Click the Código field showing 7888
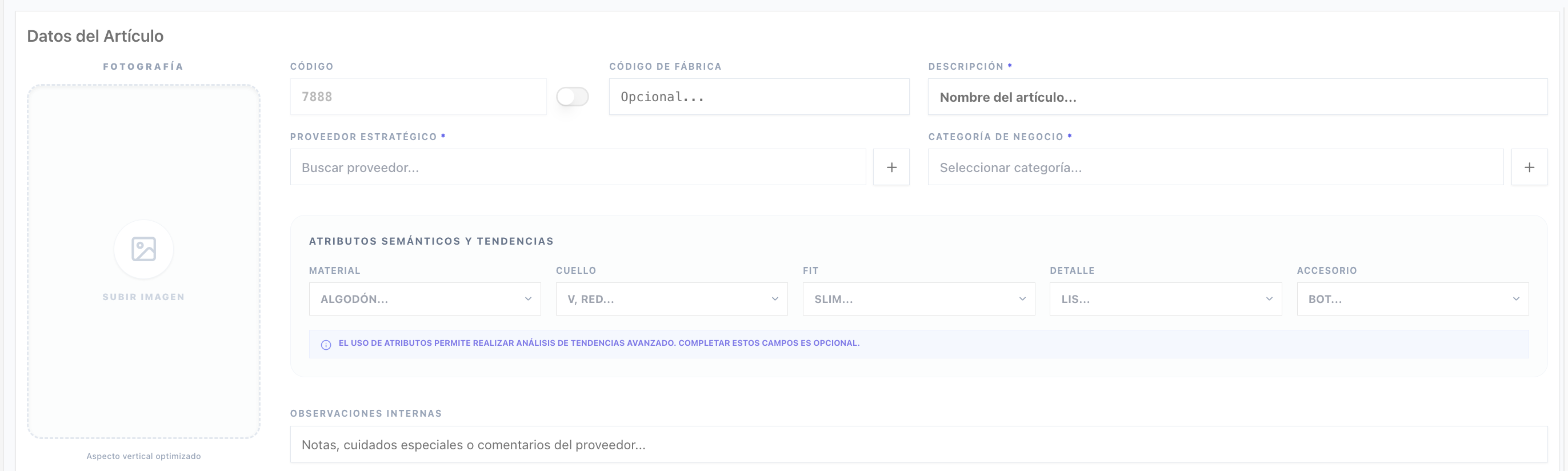 coord(418,96)
